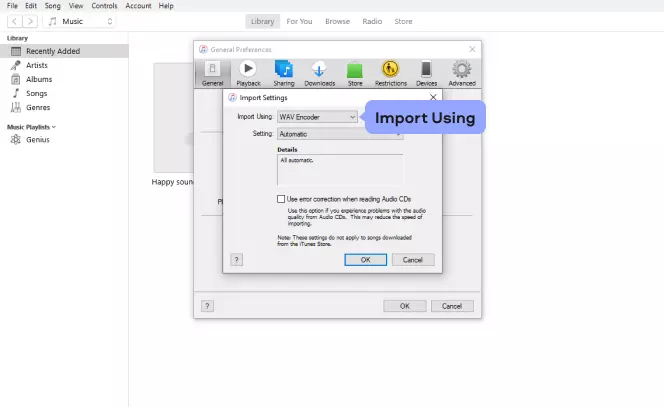Enable error correction when reading Audio CDs
The height and width of the screenshot is (407, 664).
point(281,199)
